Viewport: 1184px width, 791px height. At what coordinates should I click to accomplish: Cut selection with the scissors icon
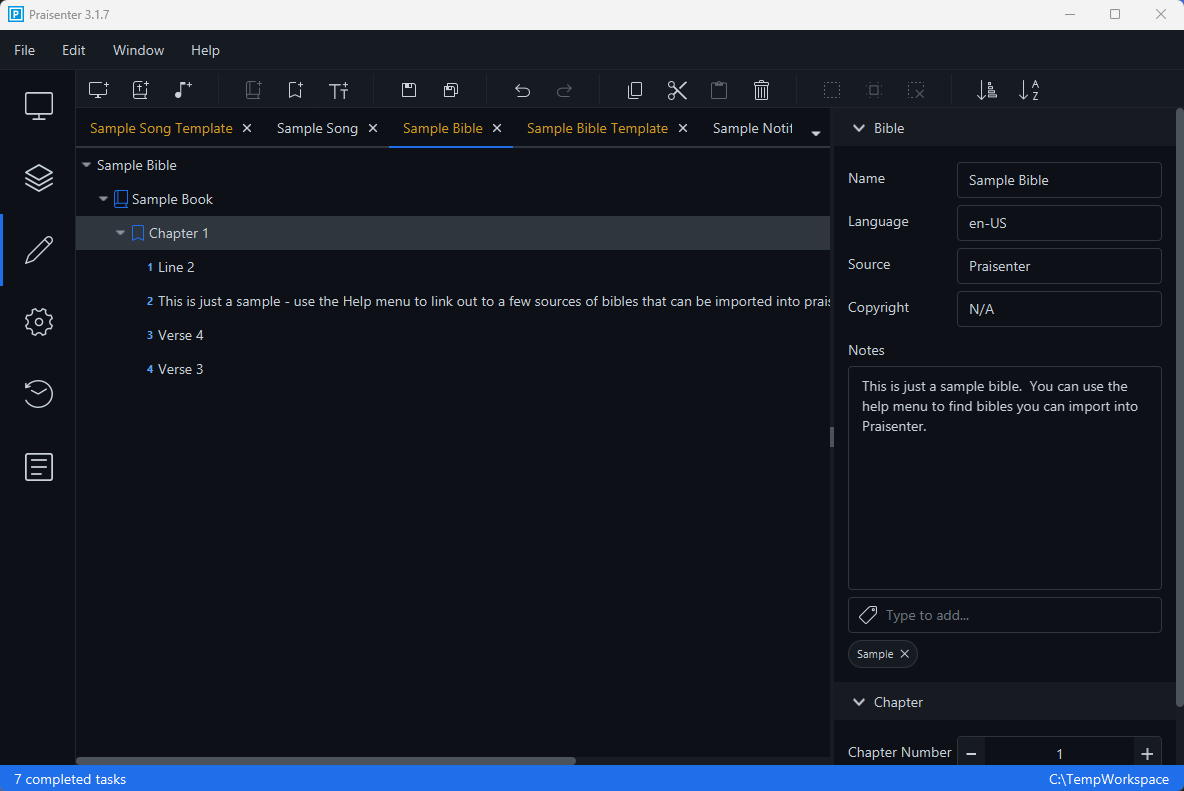tap(677, 90)
